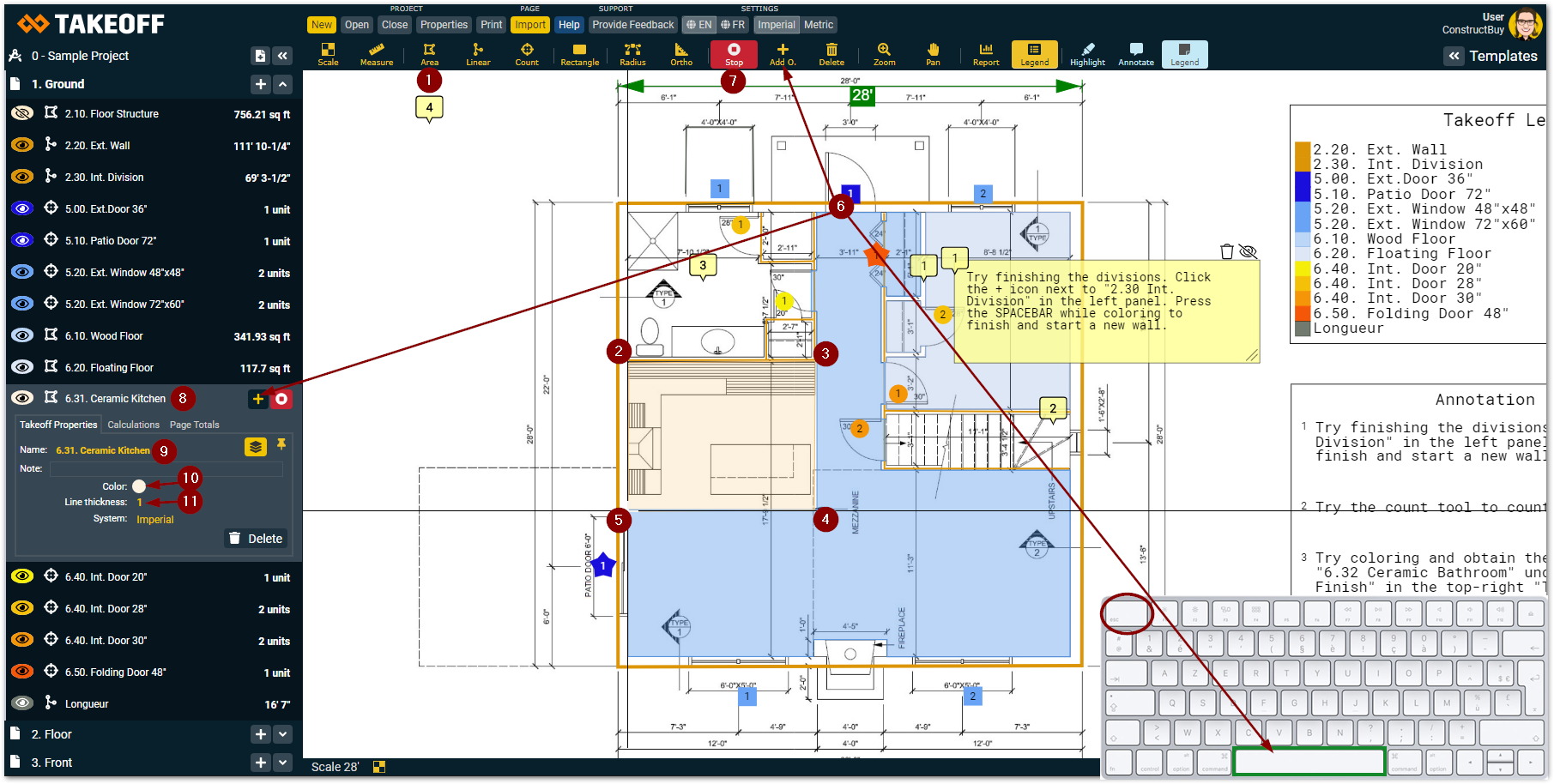Show the hidden Floor Structure takeoff
Image resolution: width=1554 pixels, height=784 pixels.
tap(22, 113)
